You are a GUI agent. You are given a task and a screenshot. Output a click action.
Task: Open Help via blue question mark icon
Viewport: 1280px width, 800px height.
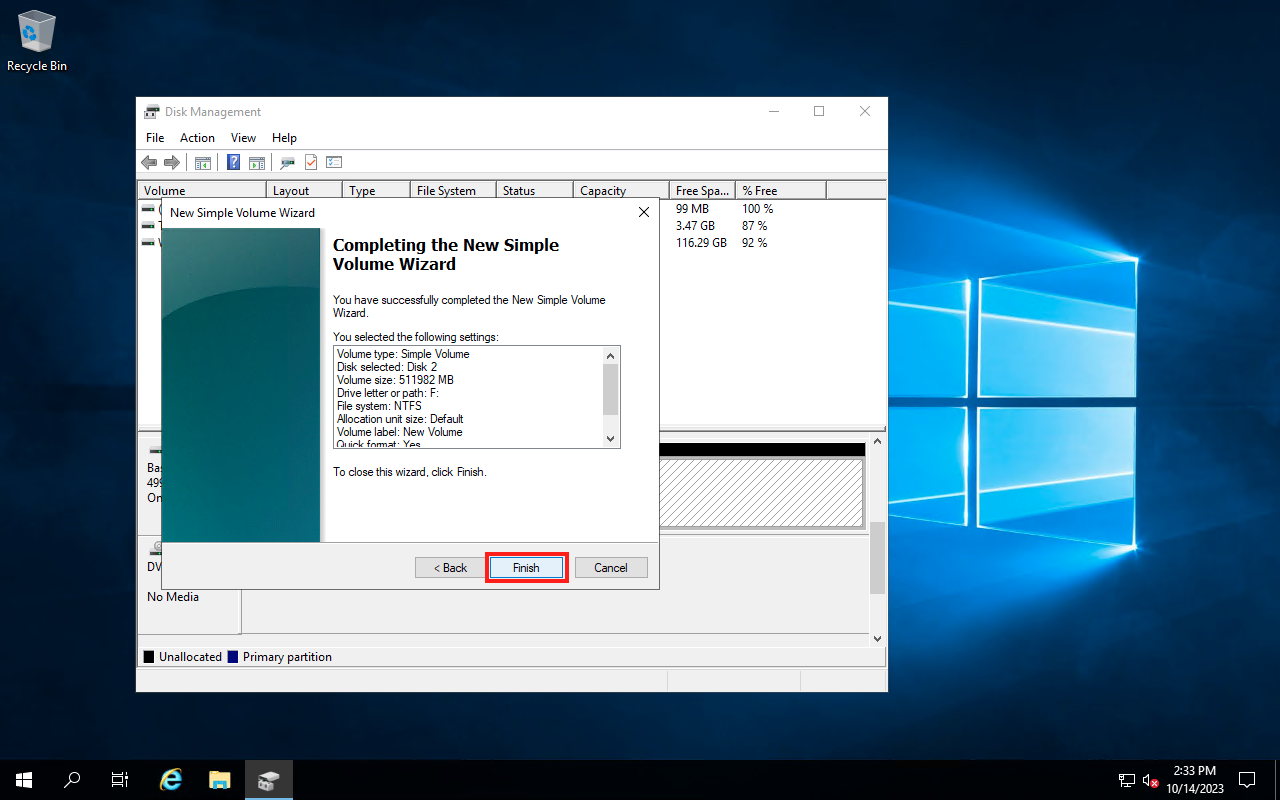click(233, 162)
